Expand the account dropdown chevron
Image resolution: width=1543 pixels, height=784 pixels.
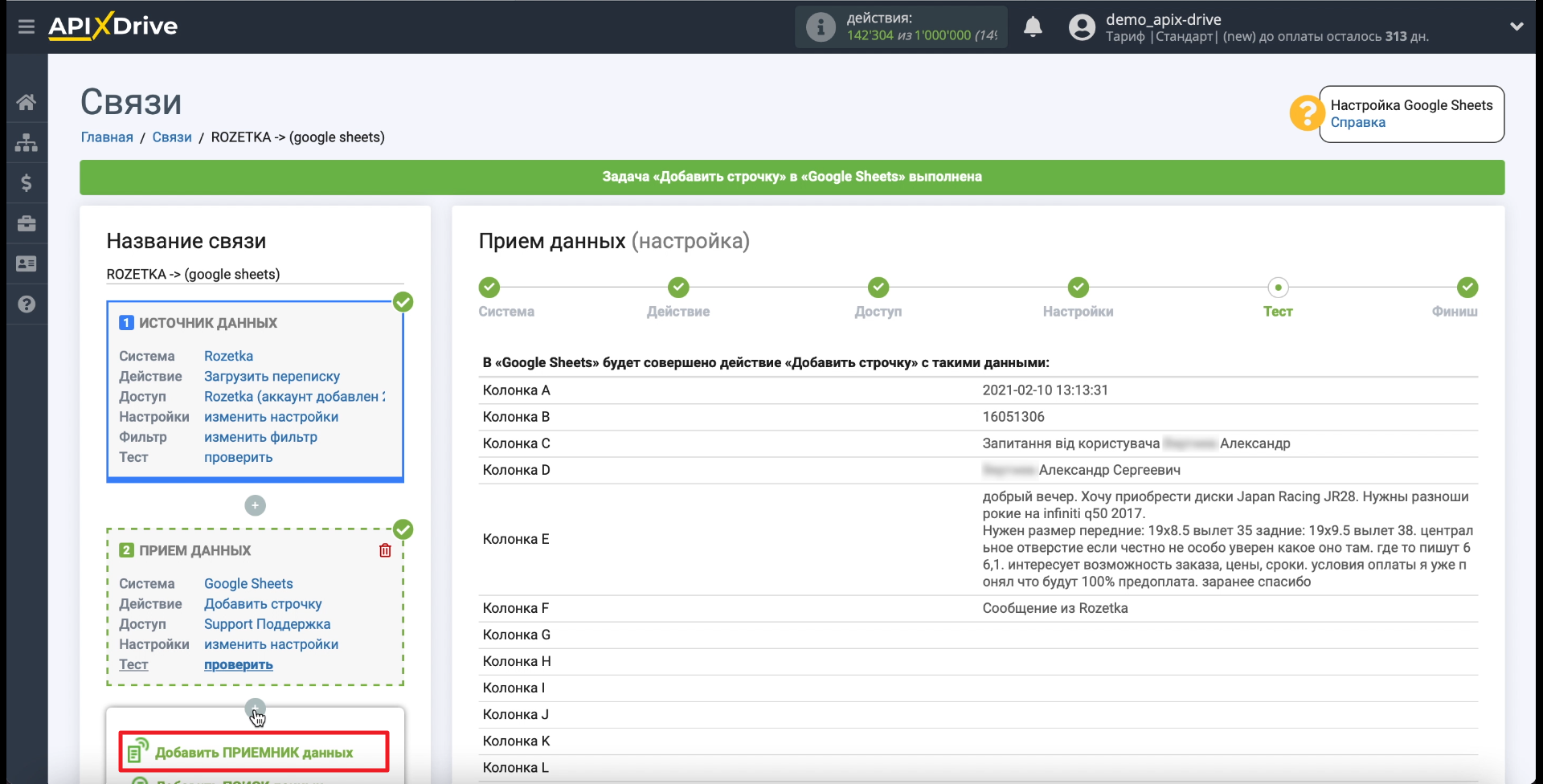pos(1516,27)
